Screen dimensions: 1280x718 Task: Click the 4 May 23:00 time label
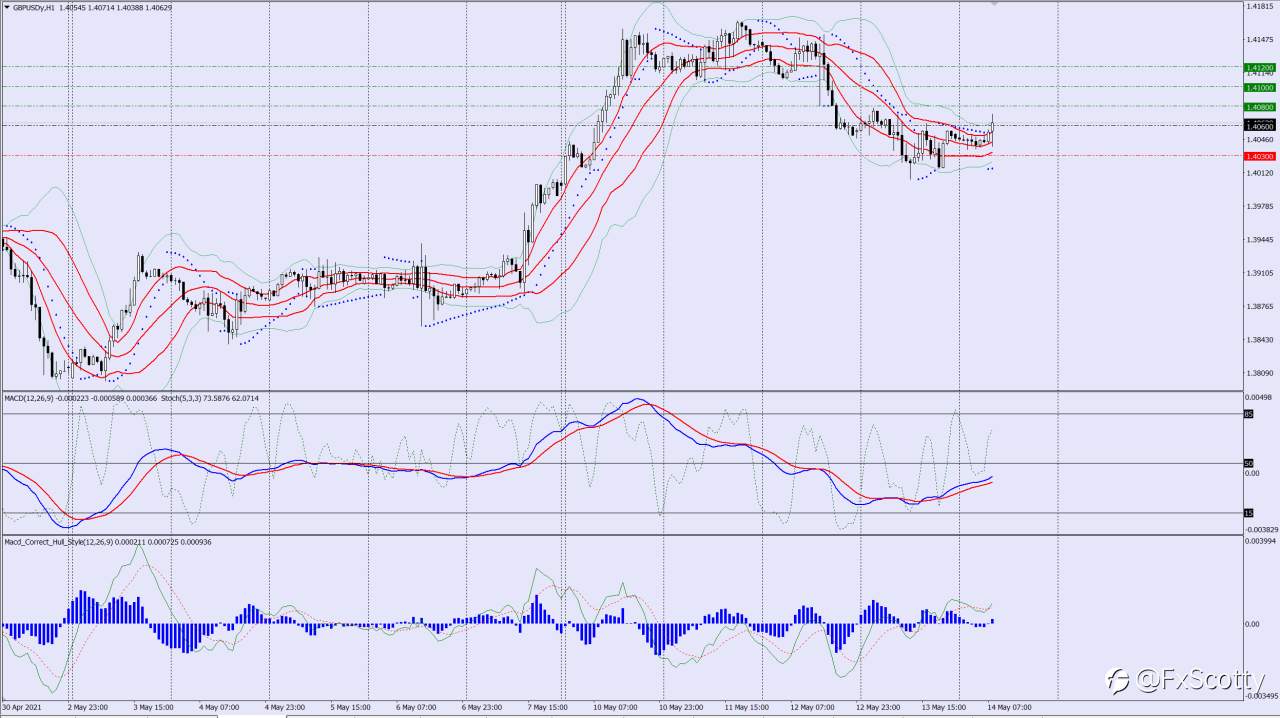click(285, 707)
